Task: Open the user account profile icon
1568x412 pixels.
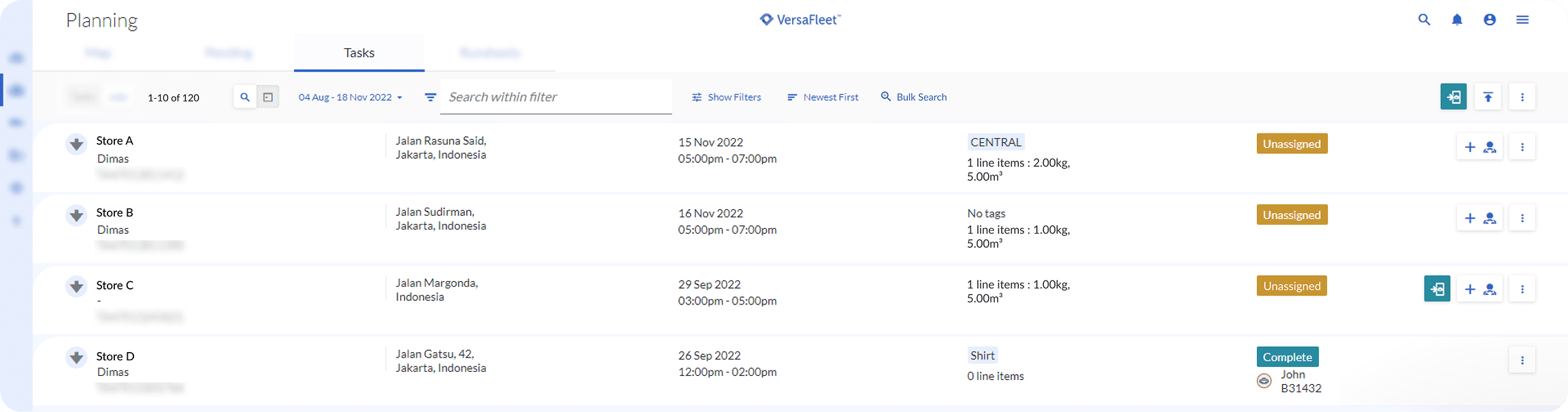Action: [x=1490, y=20]
